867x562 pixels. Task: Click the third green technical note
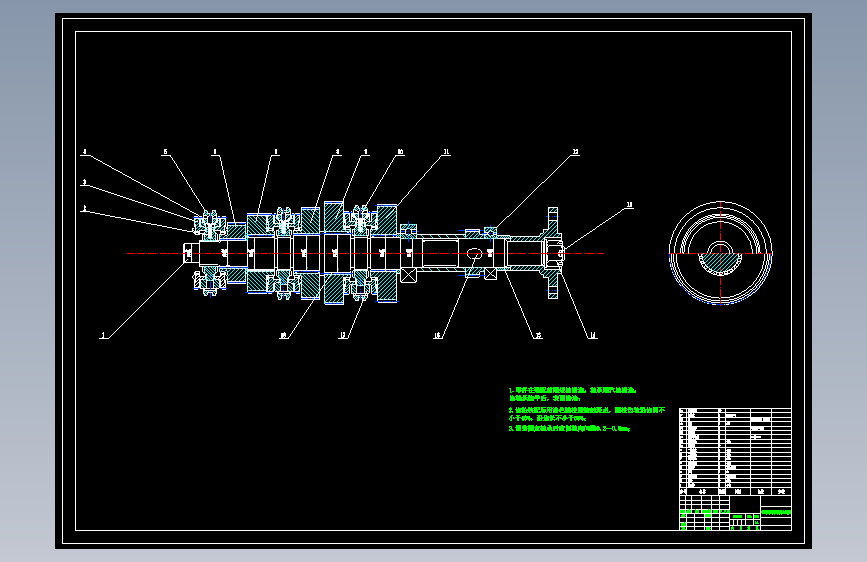[569, 428]
